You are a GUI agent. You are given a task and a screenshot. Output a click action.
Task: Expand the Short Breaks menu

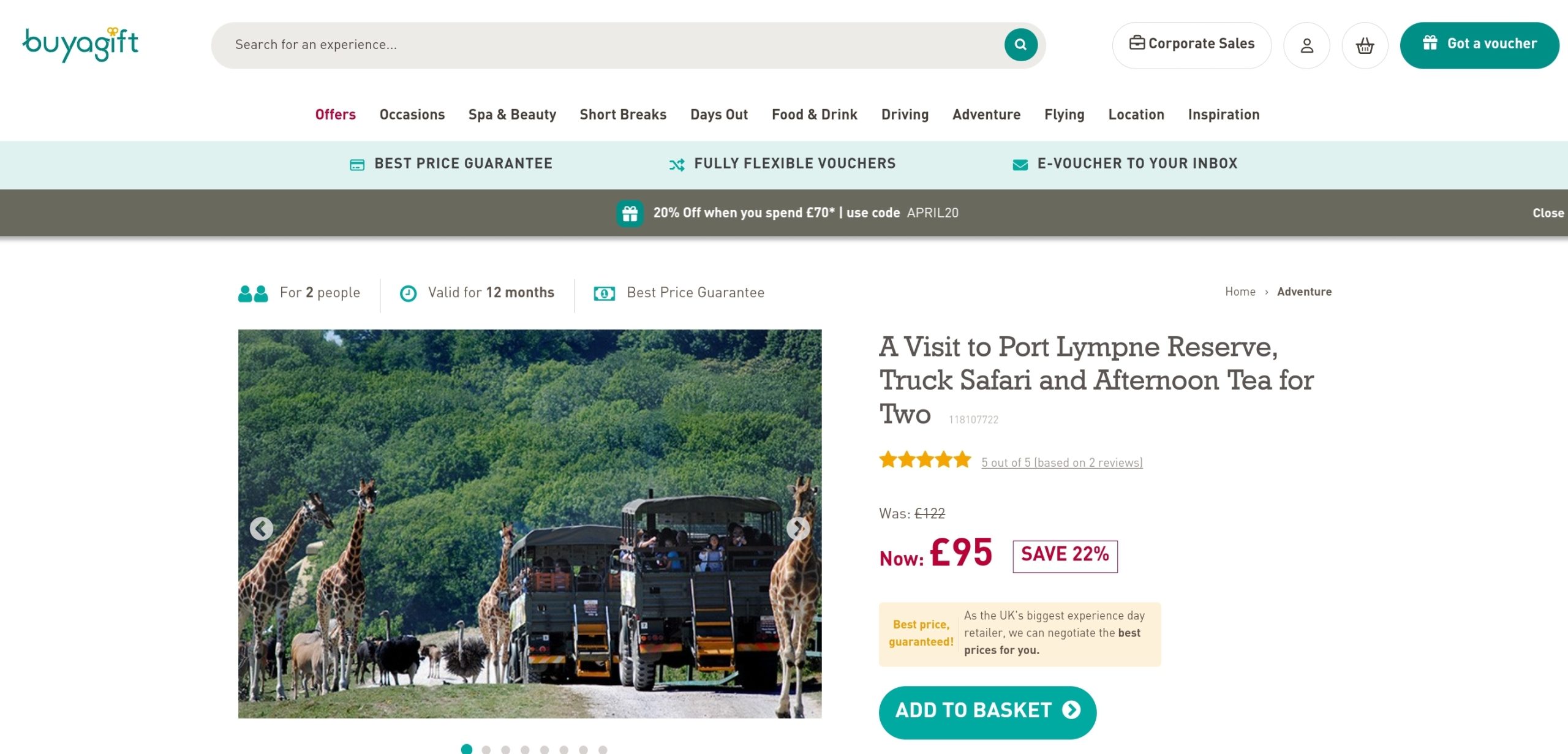pyautogui.click(x=623, y=115)
